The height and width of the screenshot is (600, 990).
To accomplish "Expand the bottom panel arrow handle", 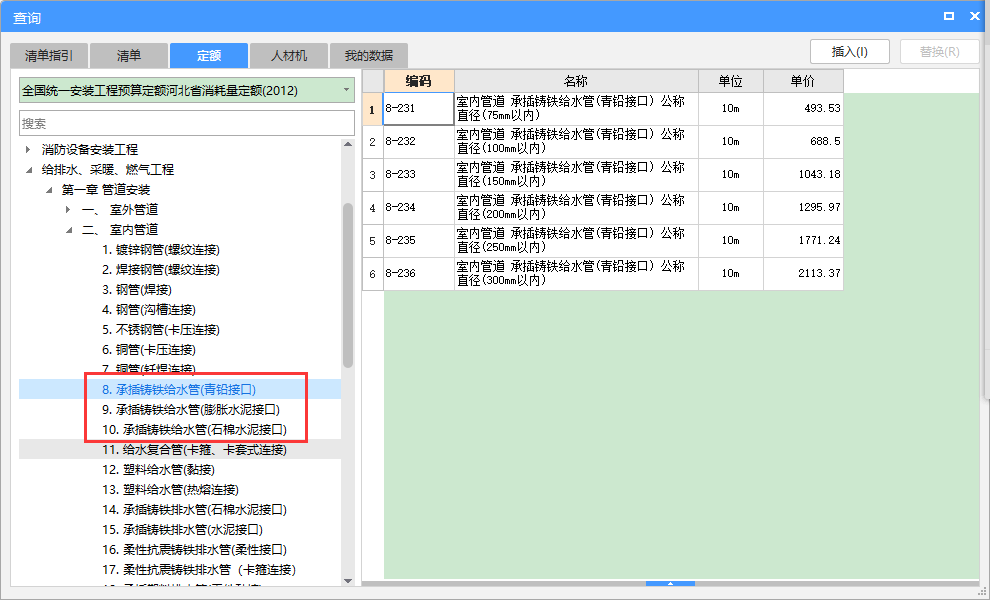I will pos(671,584).
